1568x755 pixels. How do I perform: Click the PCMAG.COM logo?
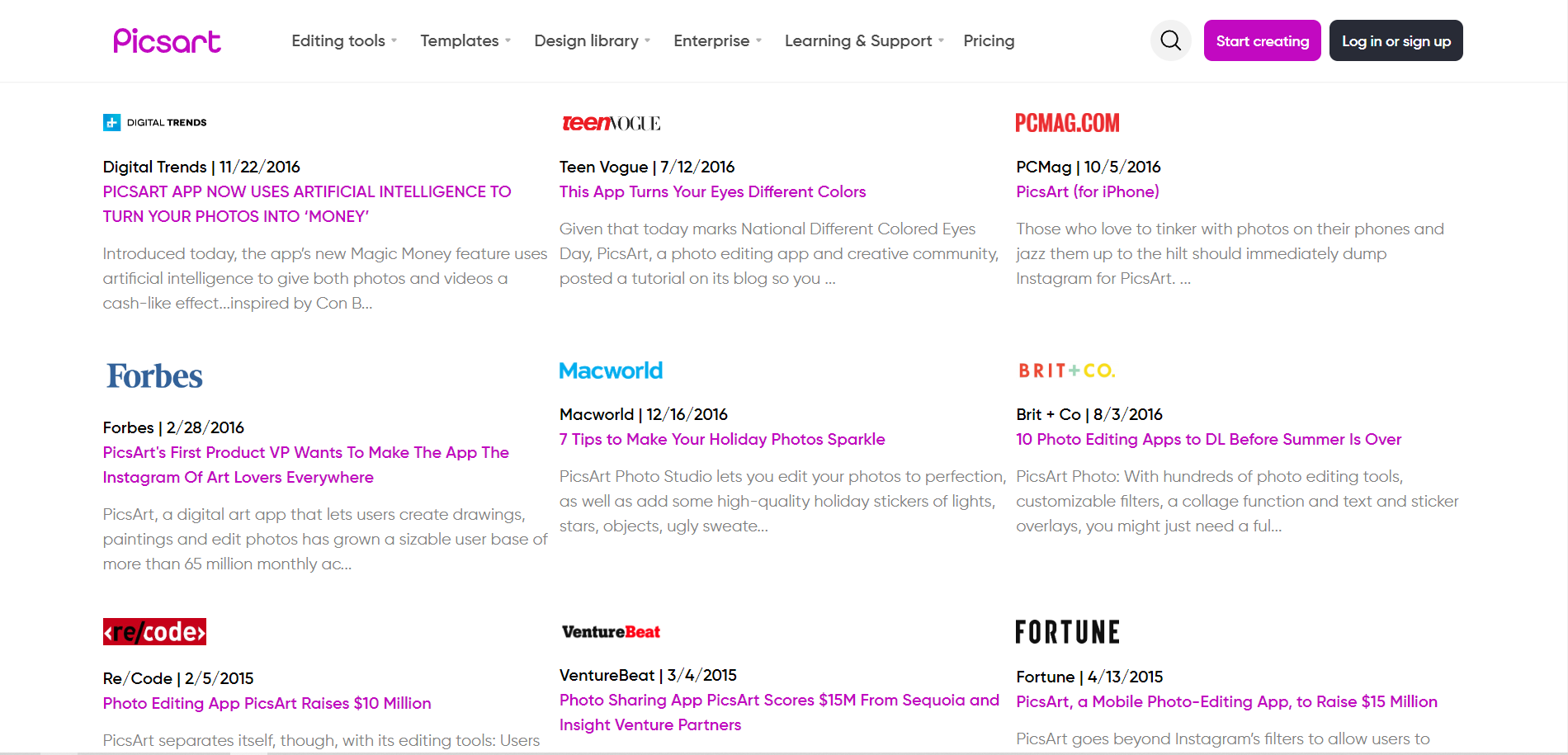coord(1067,123)
